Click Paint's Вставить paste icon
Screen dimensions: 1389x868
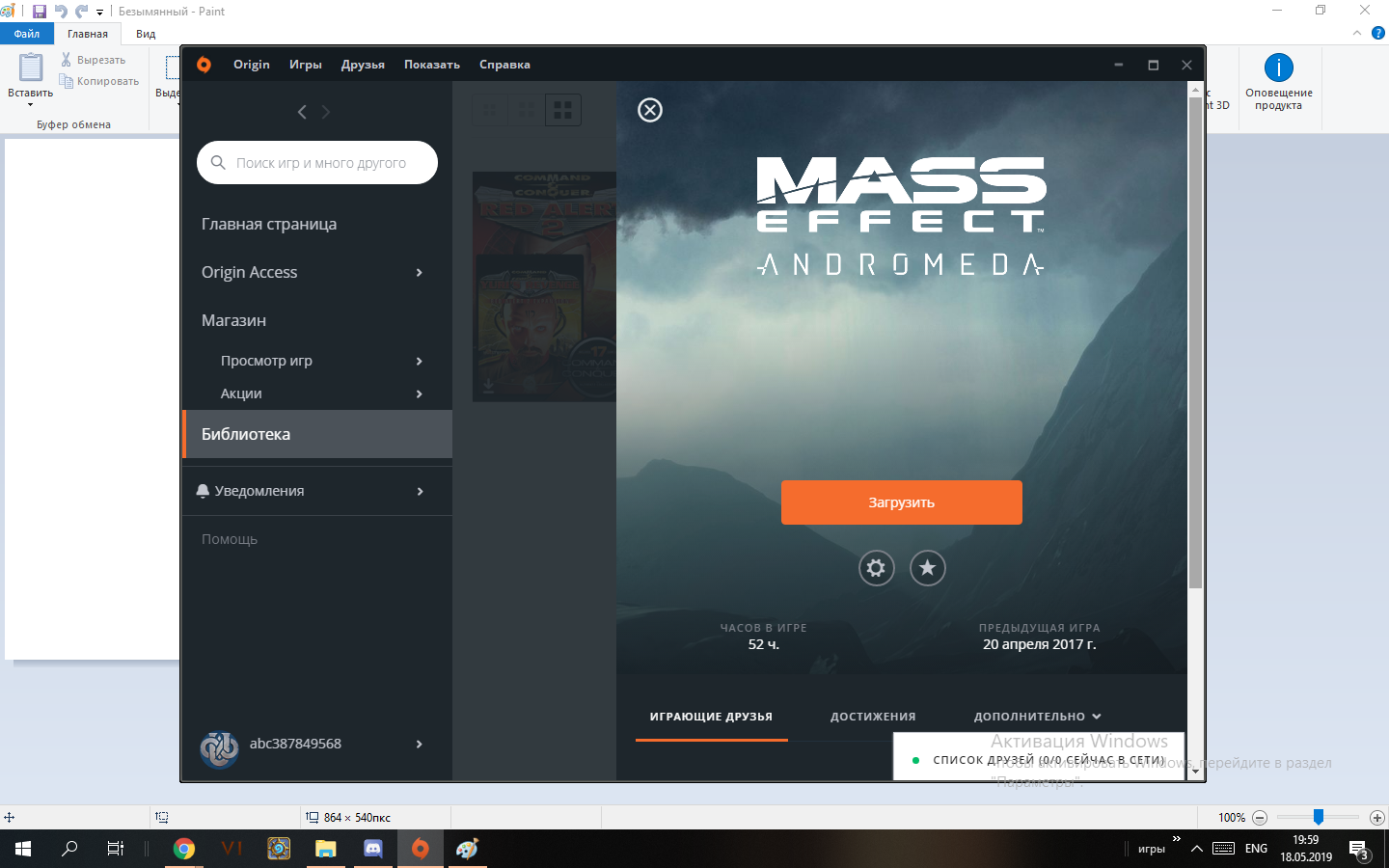click(31, 68)
